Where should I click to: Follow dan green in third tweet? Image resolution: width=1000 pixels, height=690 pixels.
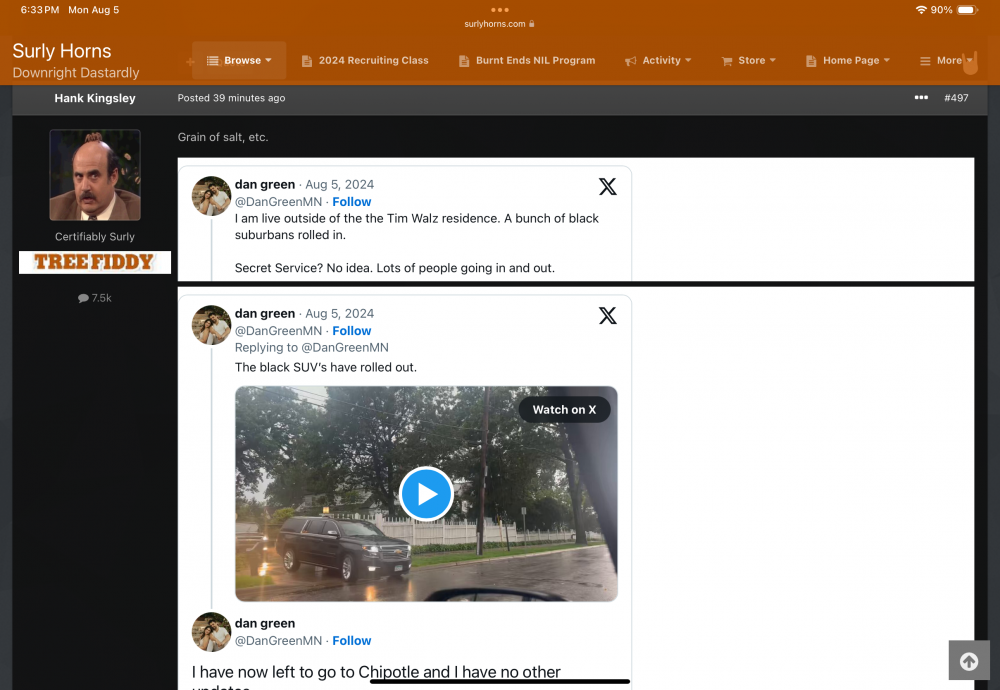point(352,641)
